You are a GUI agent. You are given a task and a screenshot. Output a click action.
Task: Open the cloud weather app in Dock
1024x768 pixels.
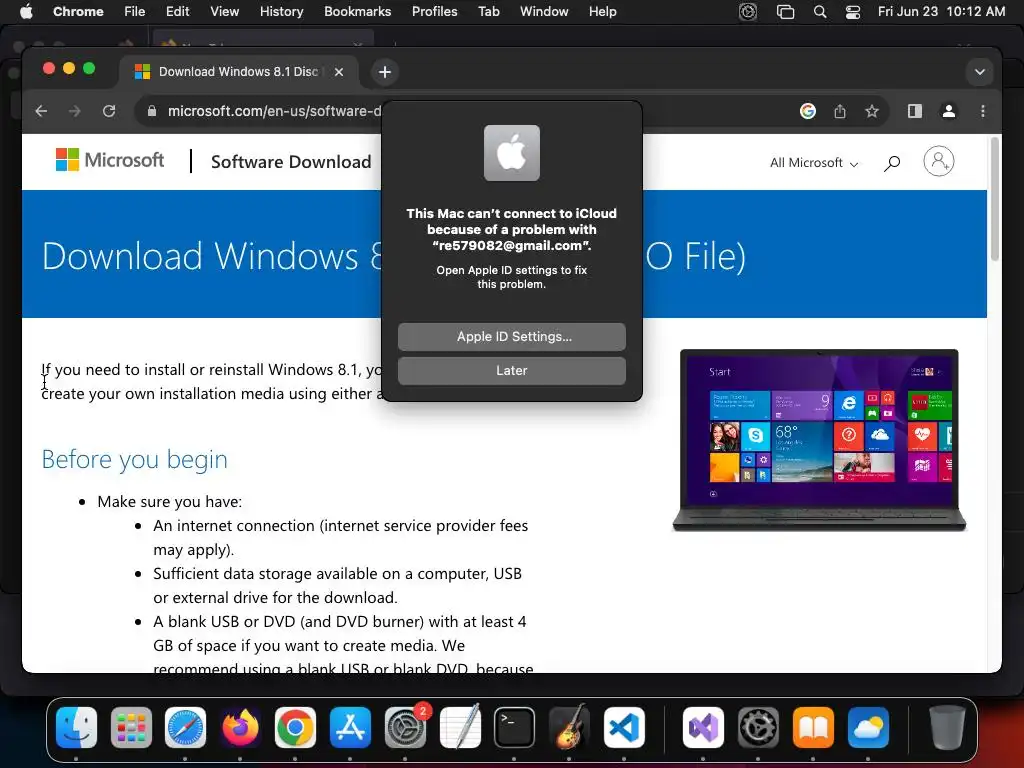tap(868, 727)
